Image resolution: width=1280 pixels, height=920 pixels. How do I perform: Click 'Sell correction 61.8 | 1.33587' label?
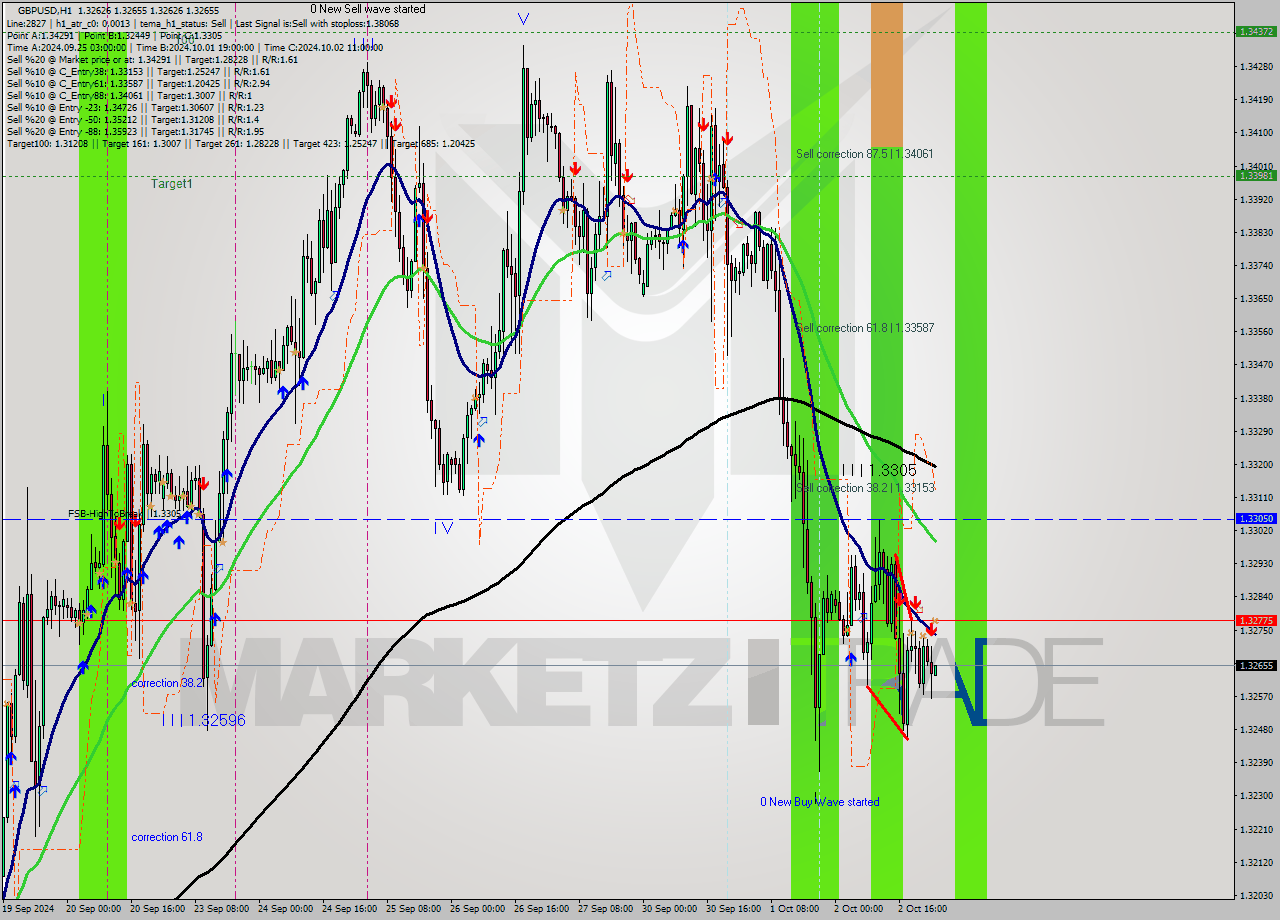pyautogui.click(x=865, y=328)
